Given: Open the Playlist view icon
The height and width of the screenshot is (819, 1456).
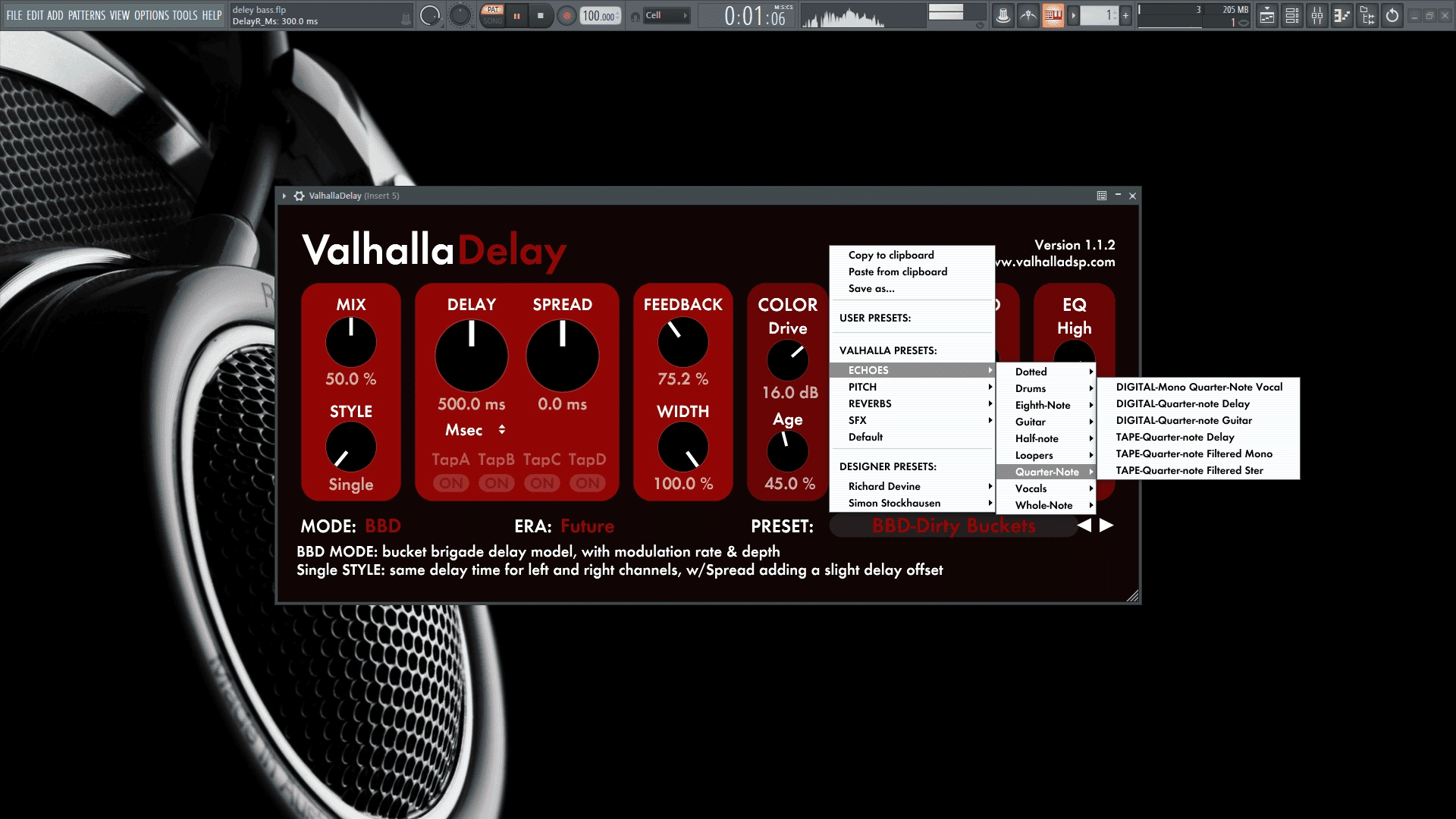Looking at the screenshot, I should (x=1267, y=15).
